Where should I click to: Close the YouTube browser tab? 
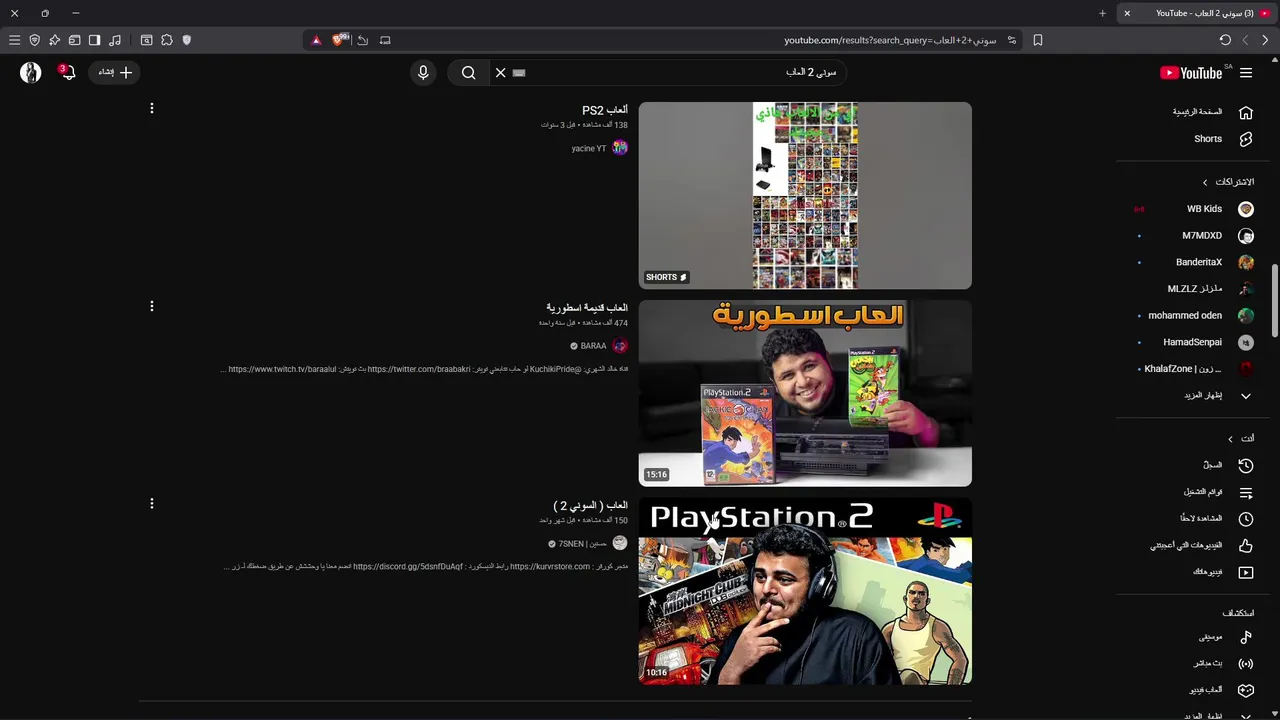coord(1127,13)
